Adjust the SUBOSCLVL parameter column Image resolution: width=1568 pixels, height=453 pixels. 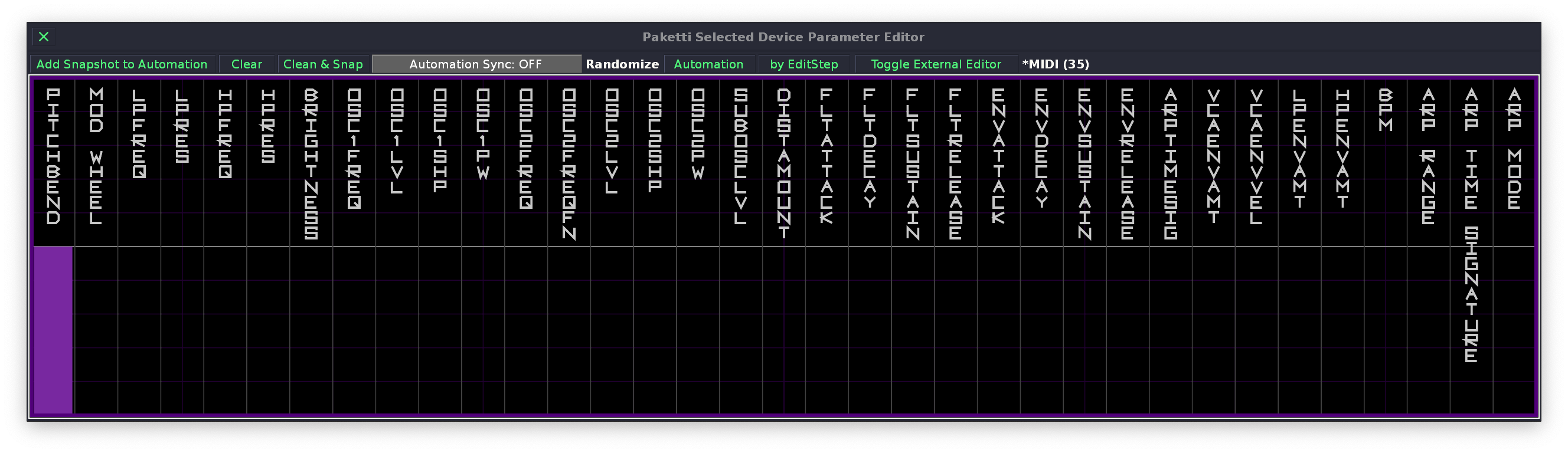(x=741, y=330)
